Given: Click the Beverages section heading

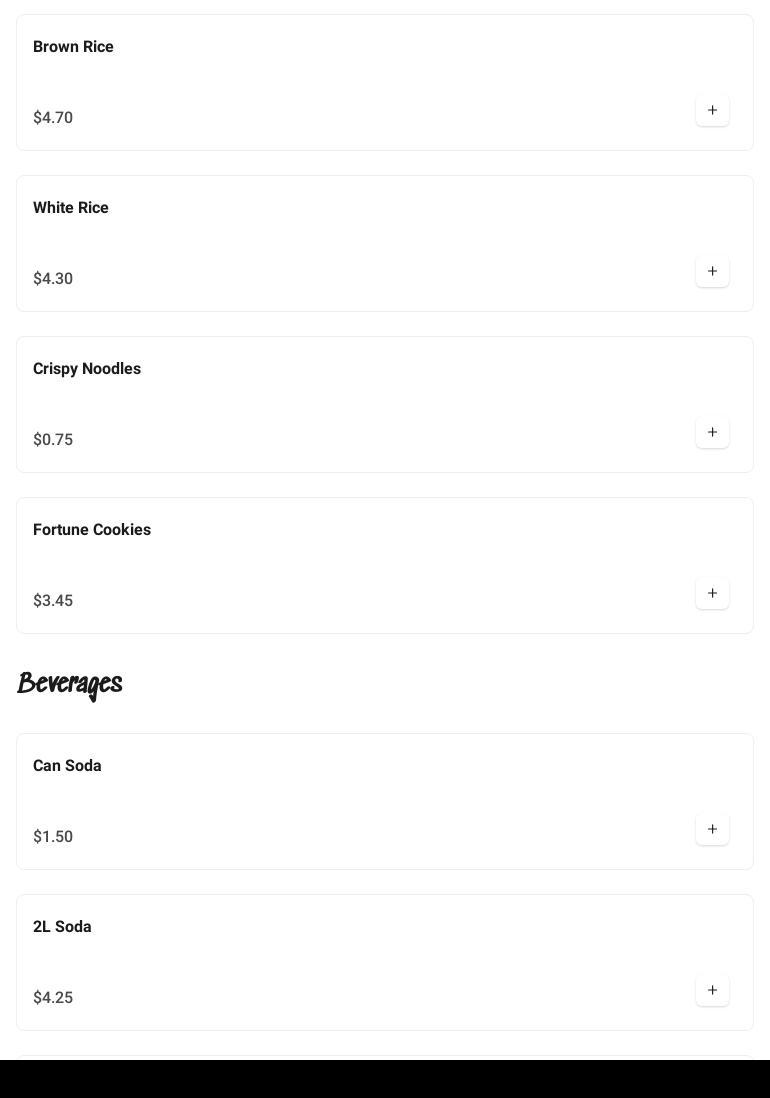Looking at the screenshot, I should 70,684.
